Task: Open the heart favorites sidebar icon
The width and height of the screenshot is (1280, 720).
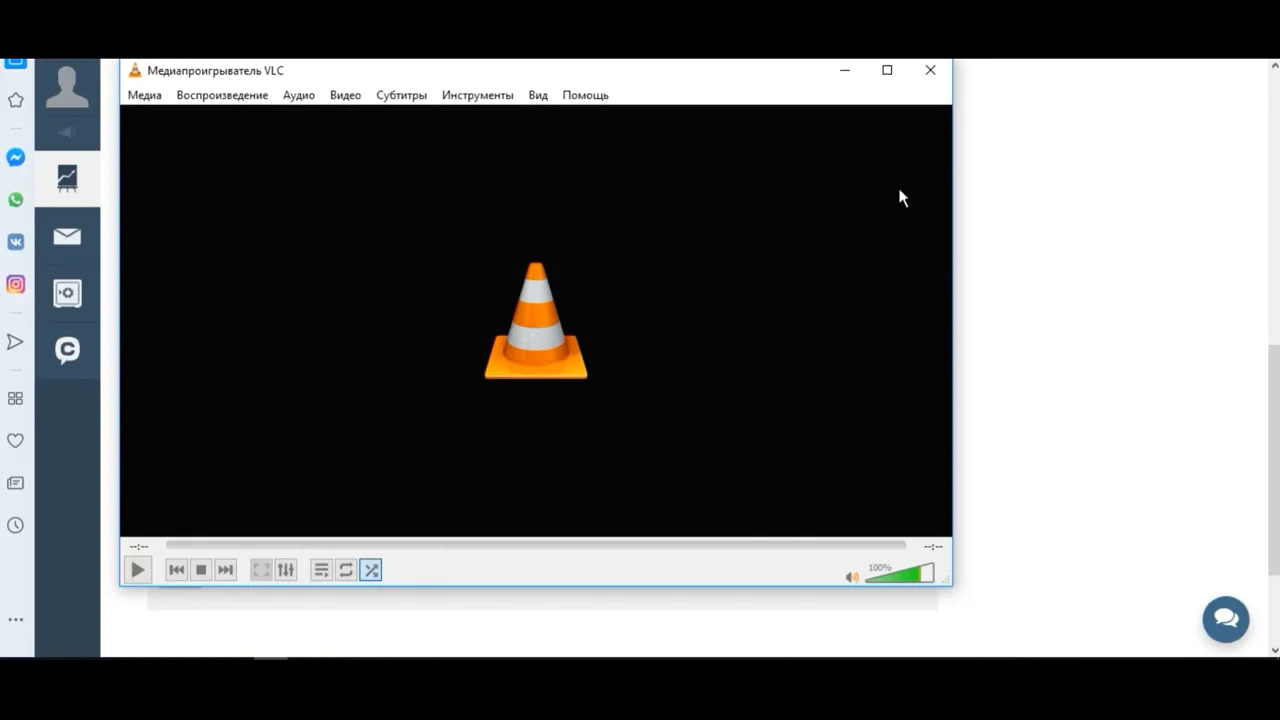Action: click(x=16, y=440)
